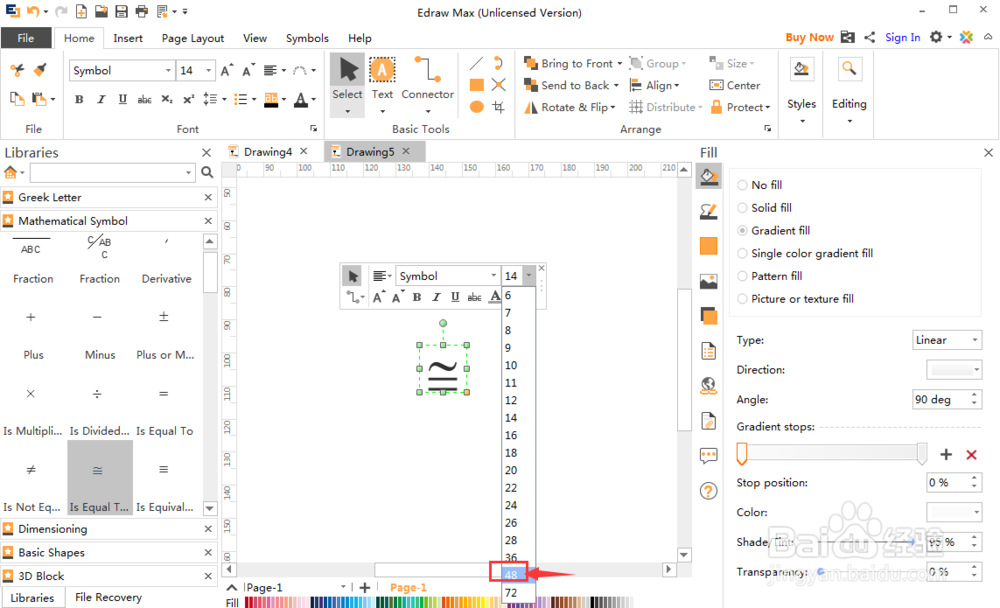Increase the Angle value stepper

tap(974, 395)
